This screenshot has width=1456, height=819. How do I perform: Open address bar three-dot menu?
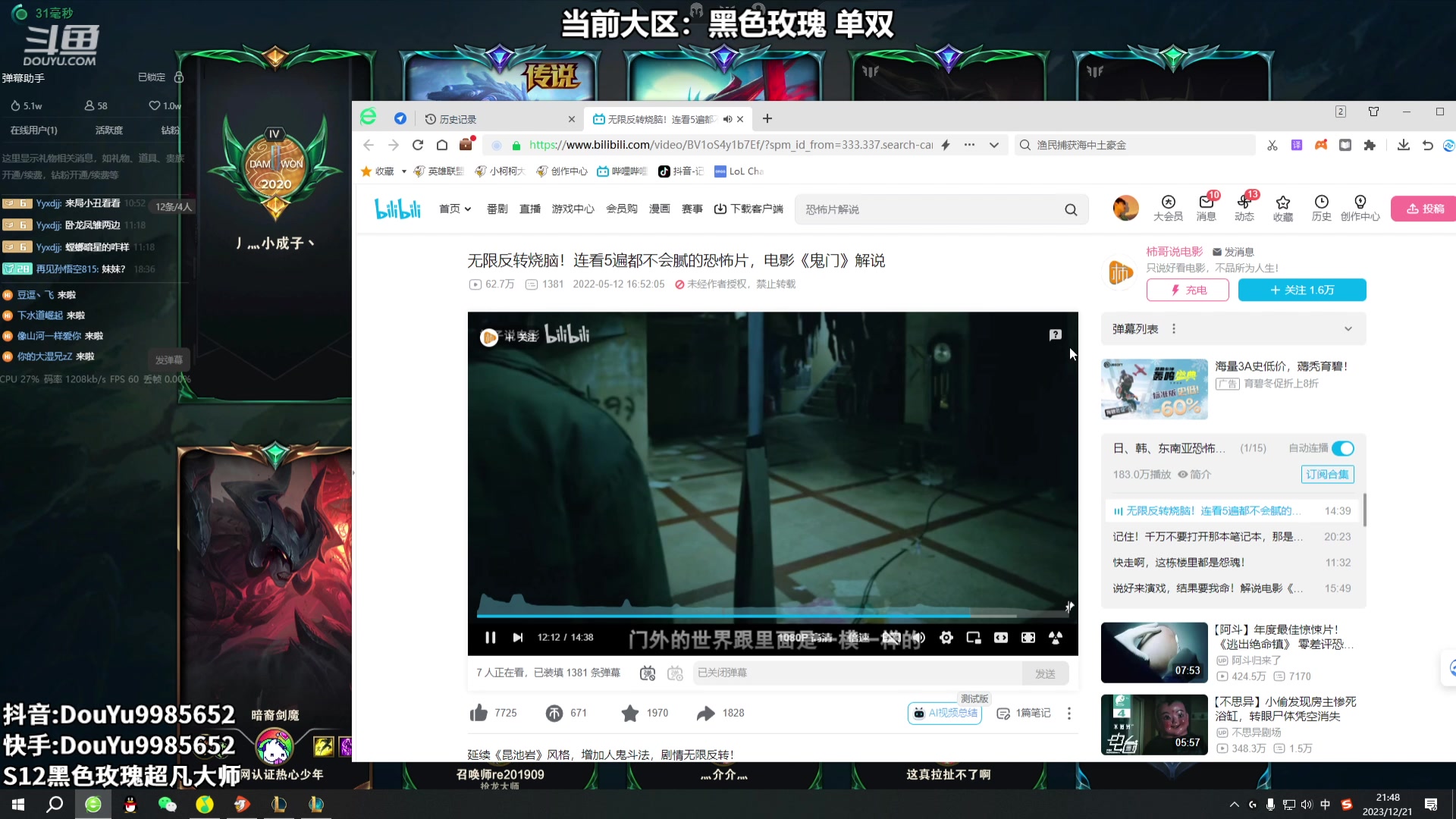[969, 145]
